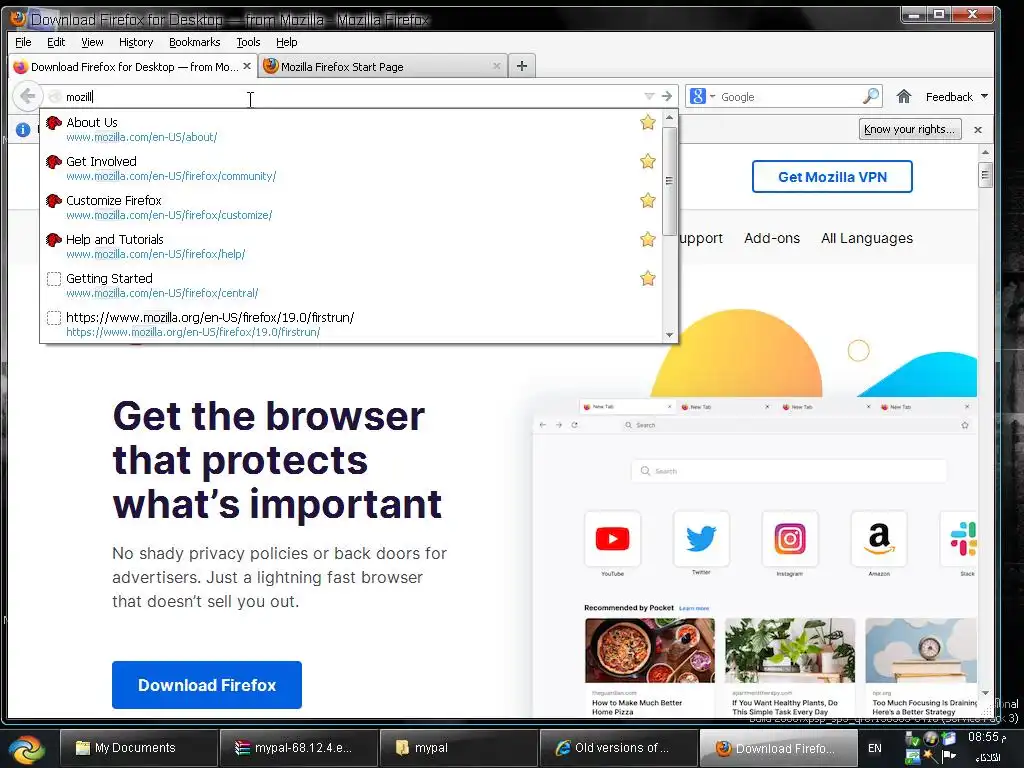Close the Download Firefox for Desktop tab
The width and height of the screenshot is (1024, 768).
(x=247, y=66)
